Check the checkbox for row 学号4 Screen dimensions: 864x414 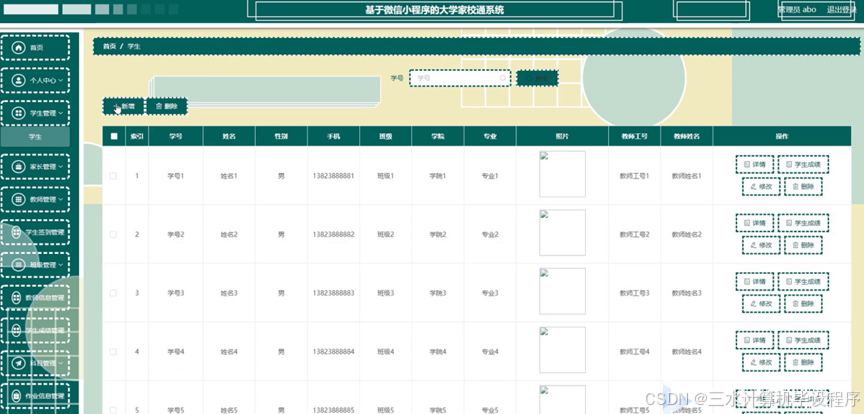113,352
